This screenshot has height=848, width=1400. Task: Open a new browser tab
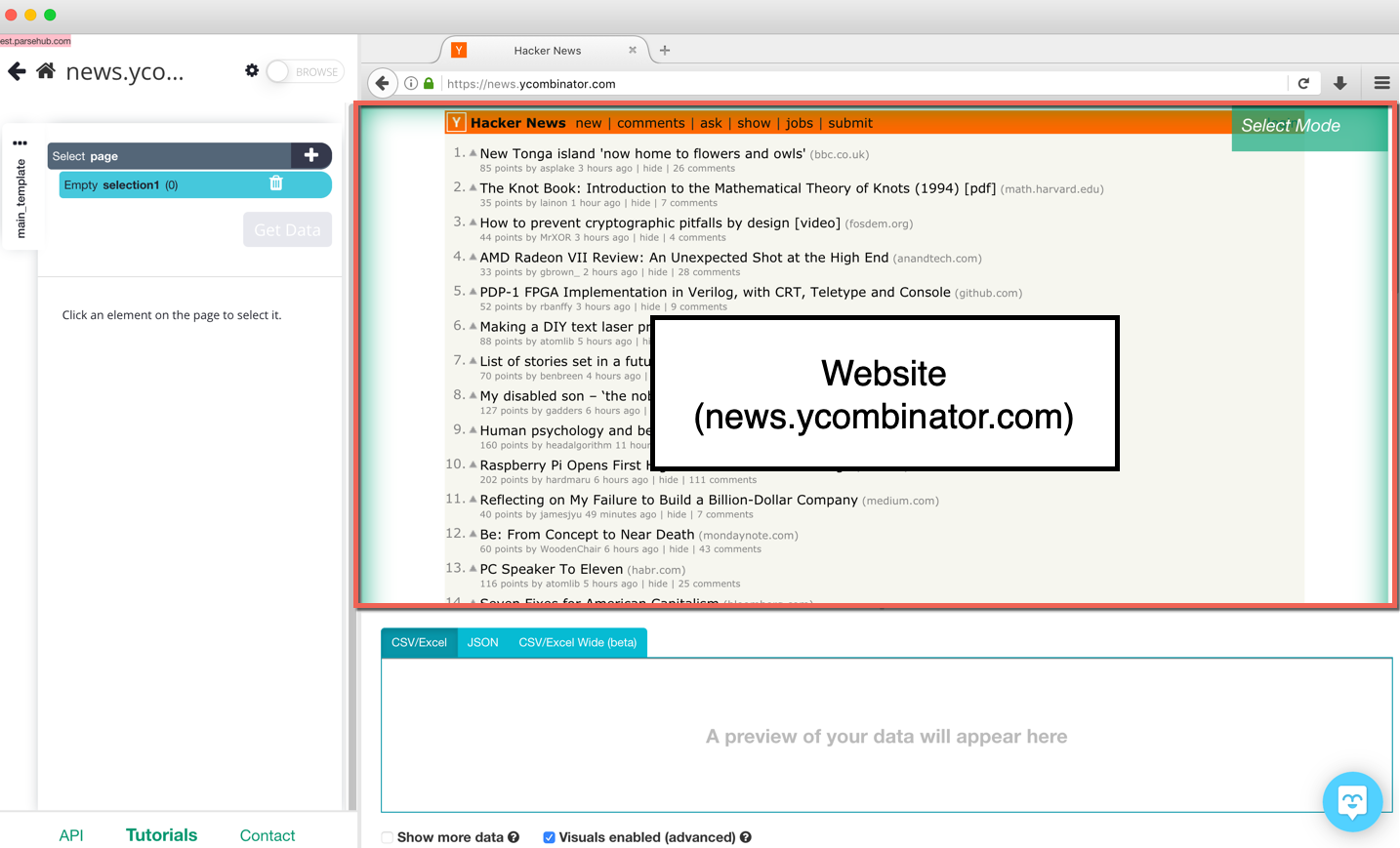[x=665, y=50]
